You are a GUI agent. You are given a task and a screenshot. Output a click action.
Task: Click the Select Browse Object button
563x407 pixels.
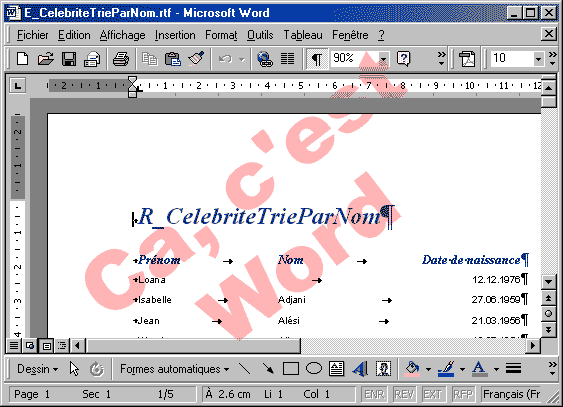(549, 314)
